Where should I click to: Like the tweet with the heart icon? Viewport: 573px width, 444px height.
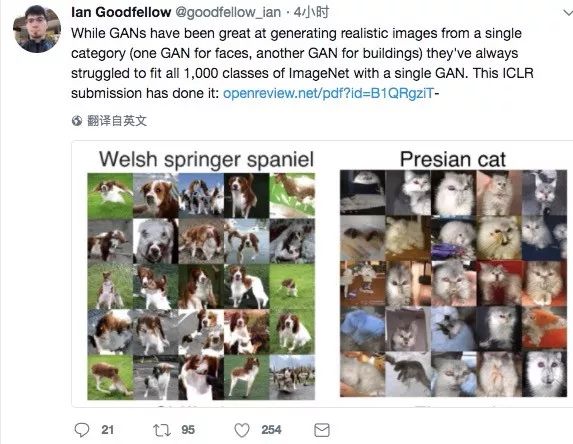point(242,430)
